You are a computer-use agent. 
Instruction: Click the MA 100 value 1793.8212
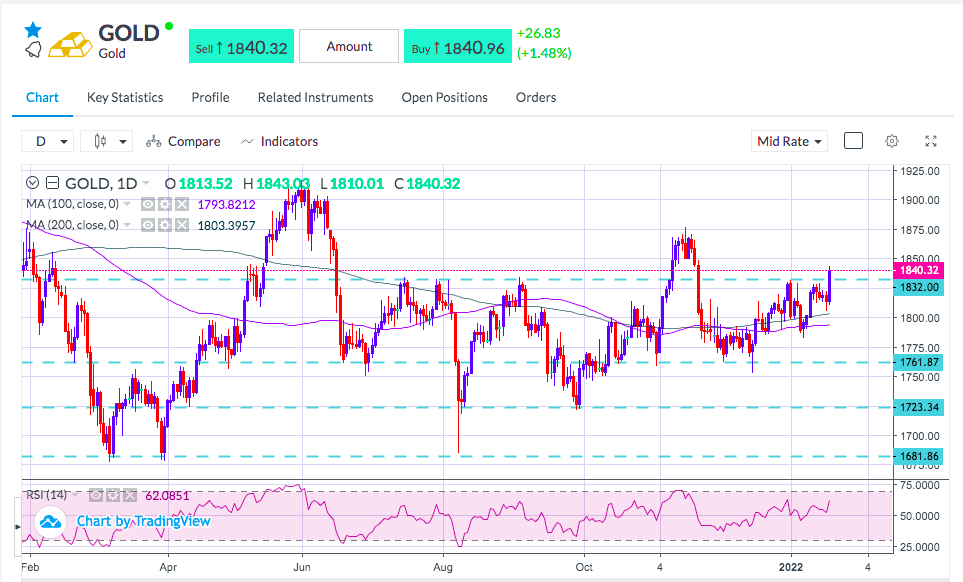(227, 204)
